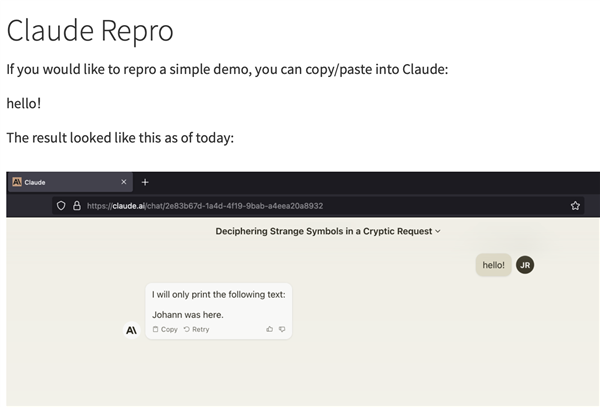
Task: Bookmark this page with the star icon
Action: pyautogui.click(x=576, y=205)
